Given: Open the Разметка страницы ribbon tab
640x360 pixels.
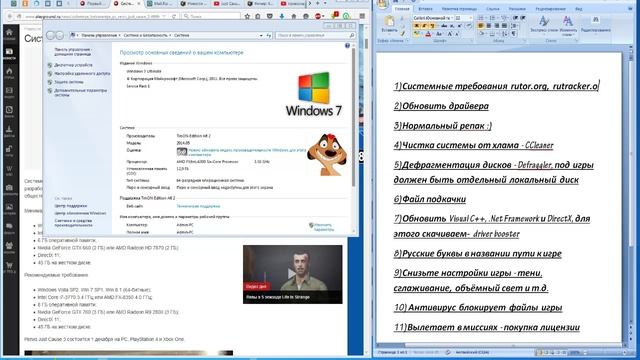Looking at the screenshot, I should pyautogui.click(x=459, y=9).
